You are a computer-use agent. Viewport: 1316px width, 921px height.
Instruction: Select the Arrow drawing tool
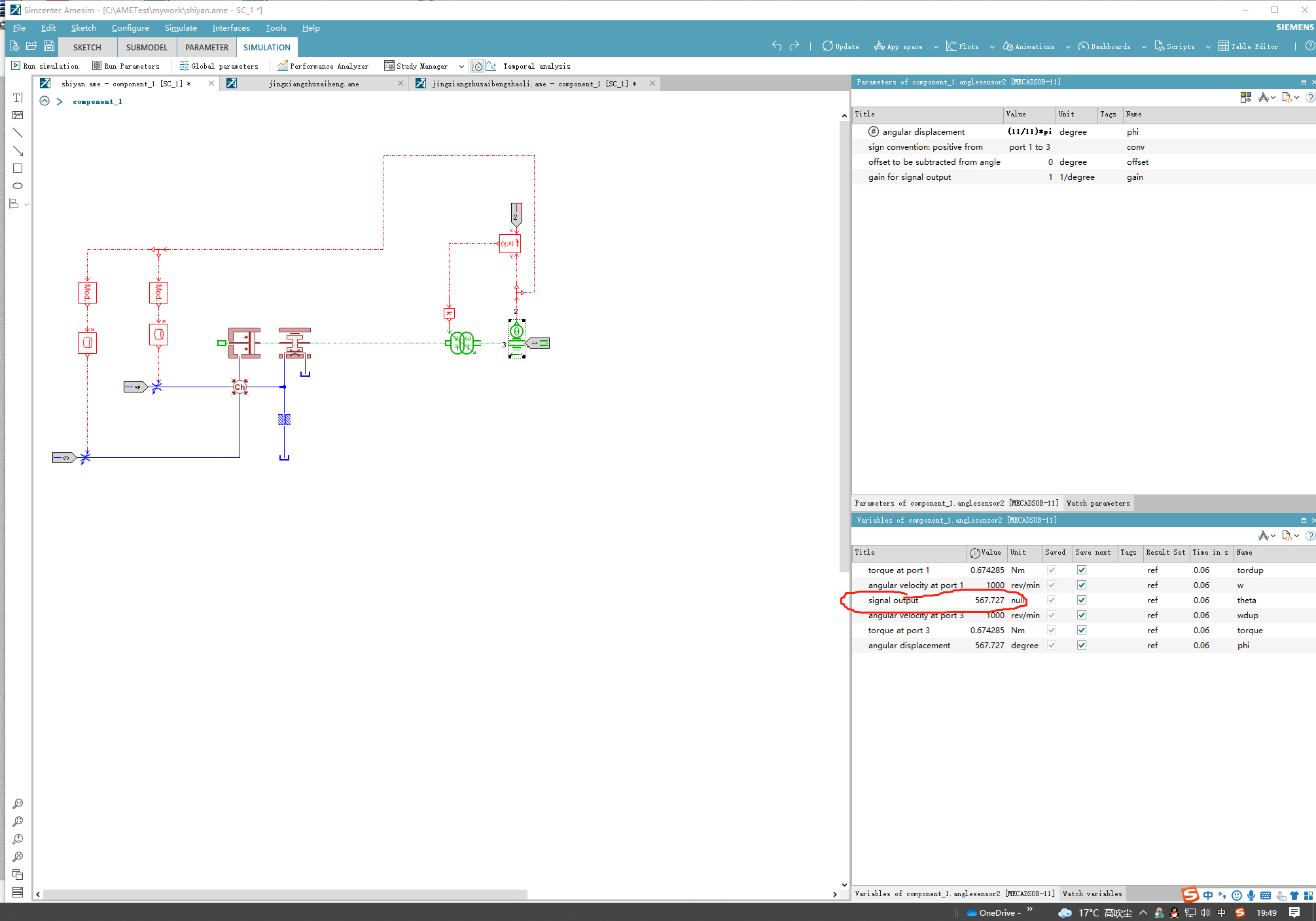point(18,150)
